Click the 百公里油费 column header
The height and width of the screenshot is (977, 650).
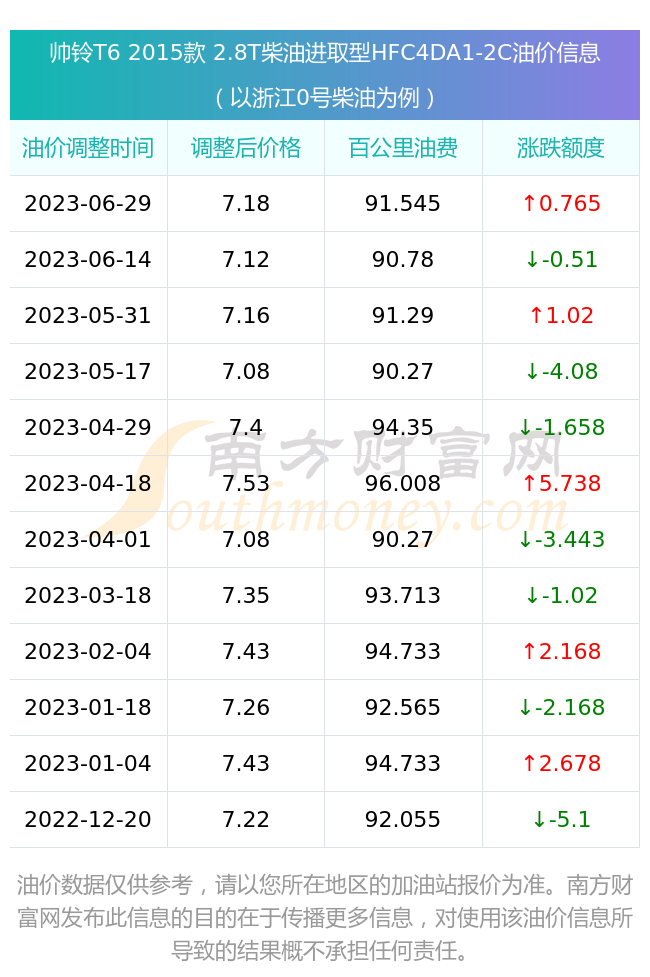403,148
